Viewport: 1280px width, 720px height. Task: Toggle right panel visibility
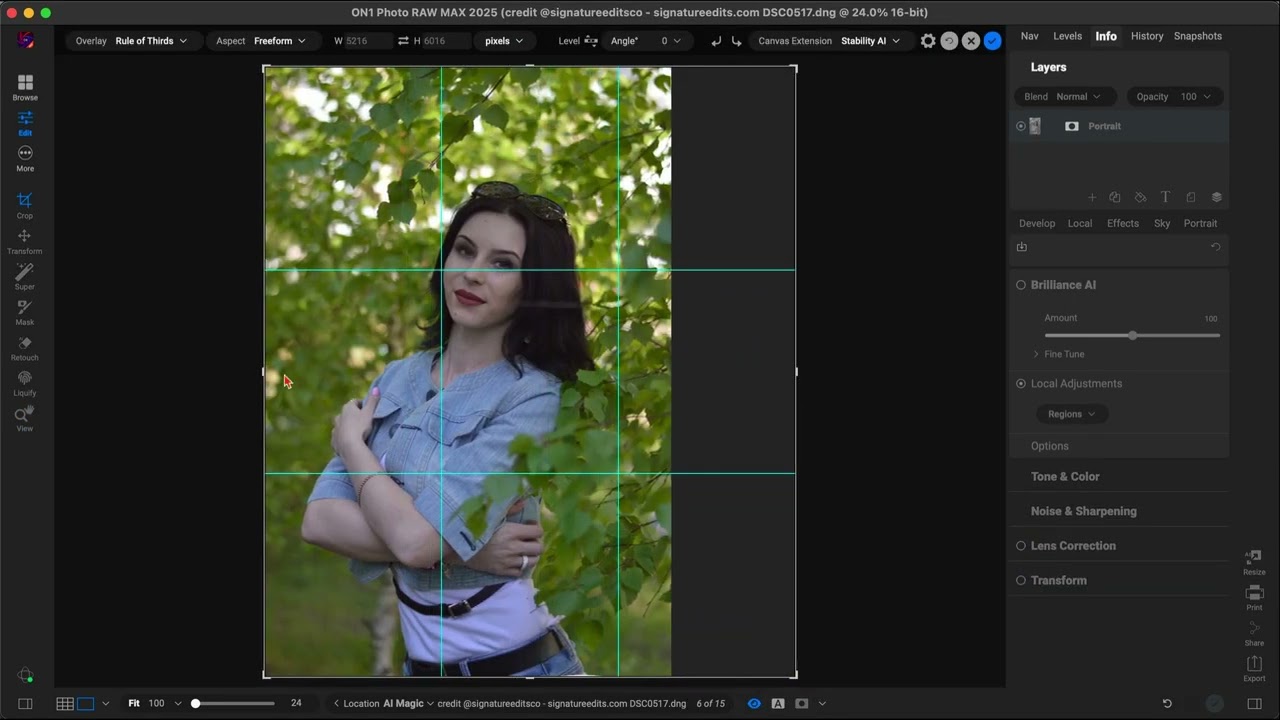point(1254,704)
